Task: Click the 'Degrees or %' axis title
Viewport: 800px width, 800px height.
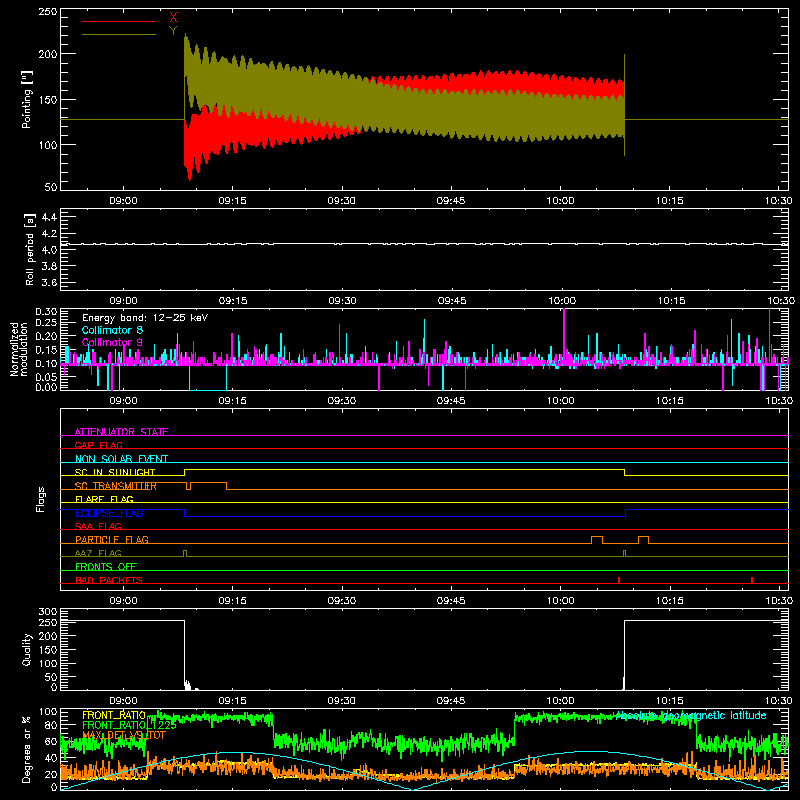Action: coord(27,749)
